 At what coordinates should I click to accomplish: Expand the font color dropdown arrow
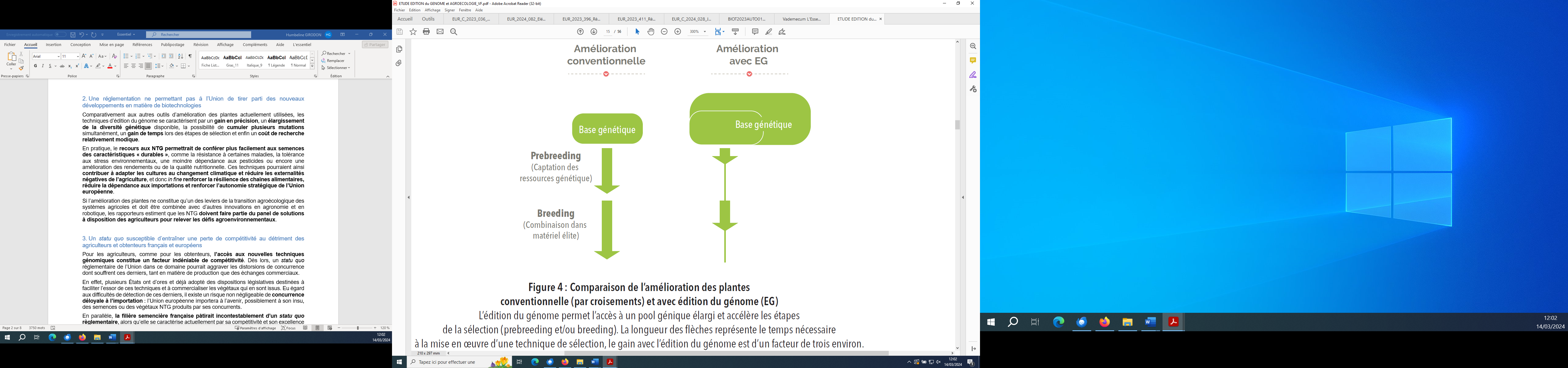click(x=116, y=67)
